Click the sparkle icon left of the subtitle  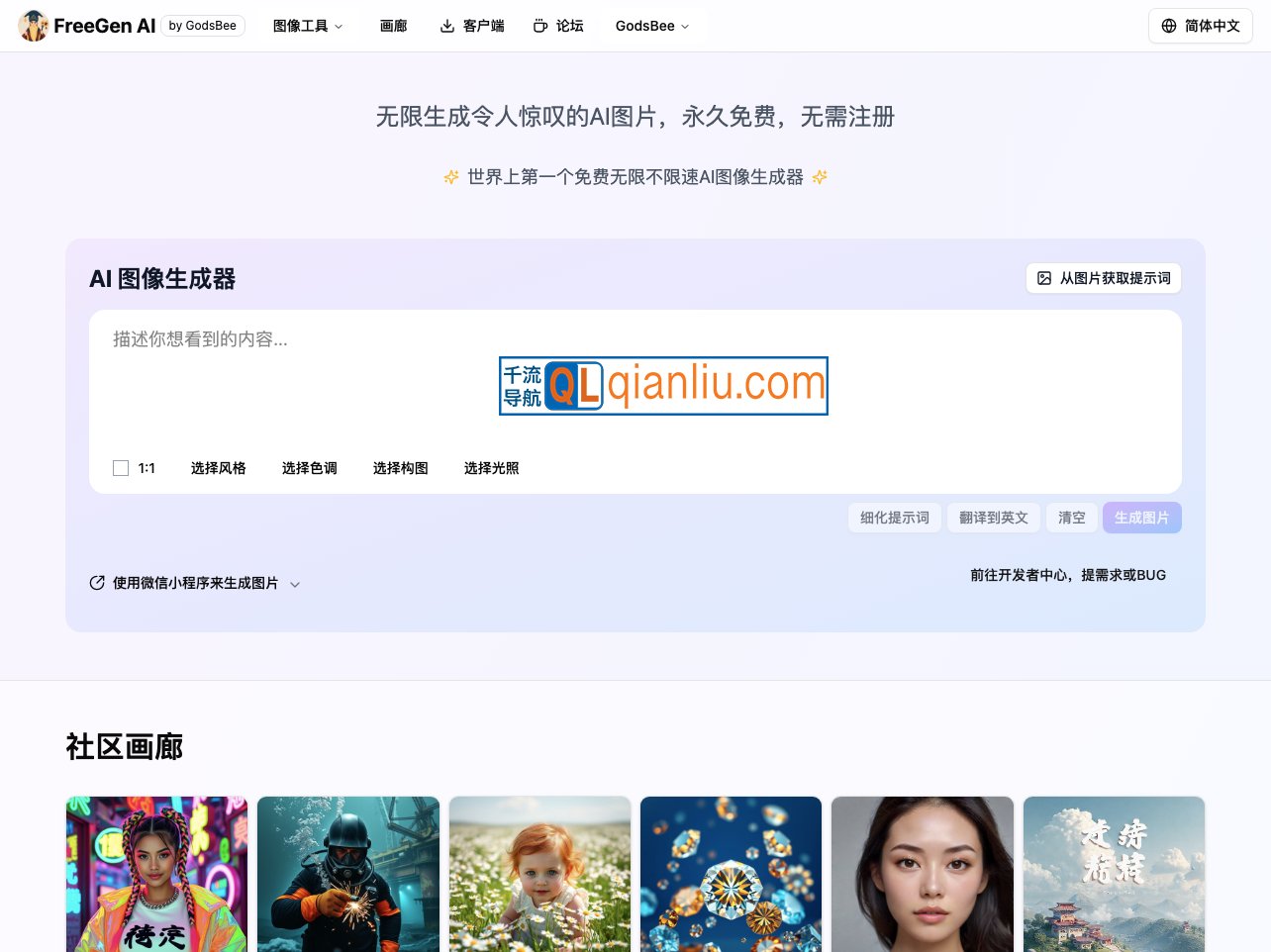tap(451, 177)
